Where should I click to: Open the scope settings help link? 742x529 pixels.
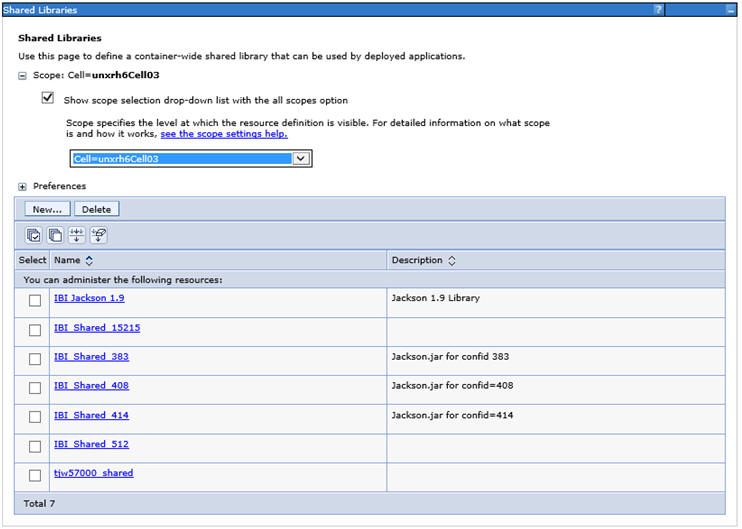point(224,134)
